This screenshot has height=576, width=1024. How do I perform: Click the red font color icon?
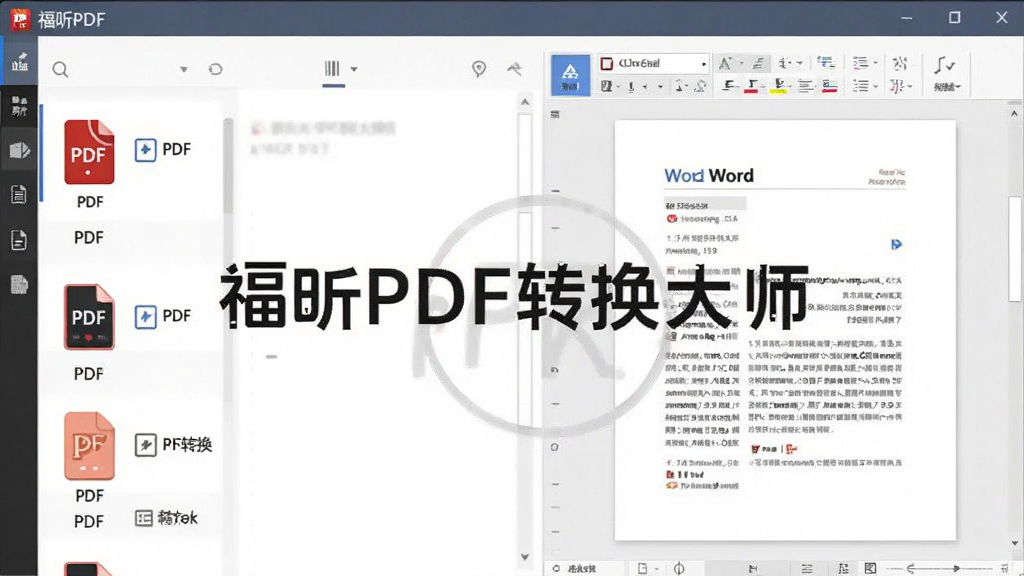point(752,86)
